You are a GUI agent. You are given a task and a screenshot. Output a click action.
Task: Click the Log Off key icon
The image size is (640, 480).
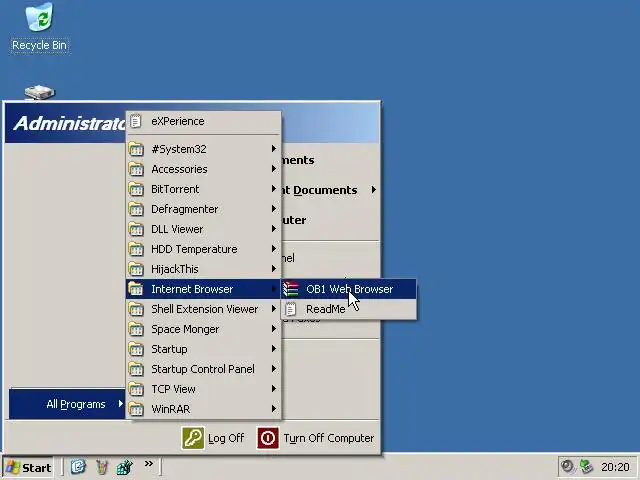[193, 438]
